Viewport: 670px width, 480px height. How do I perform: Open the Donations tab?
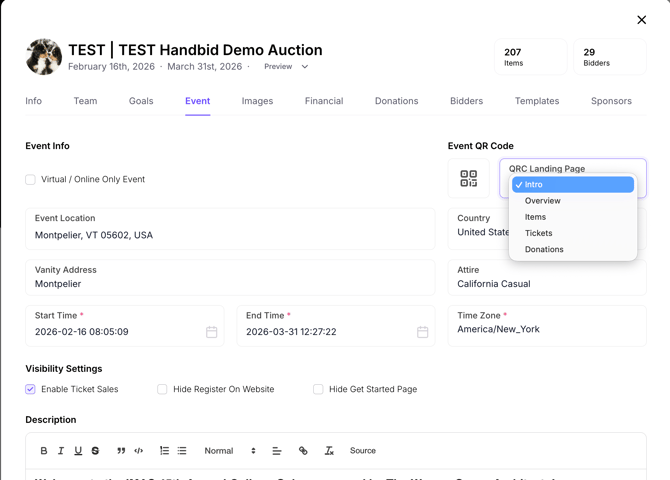click(x=397, y=101)
